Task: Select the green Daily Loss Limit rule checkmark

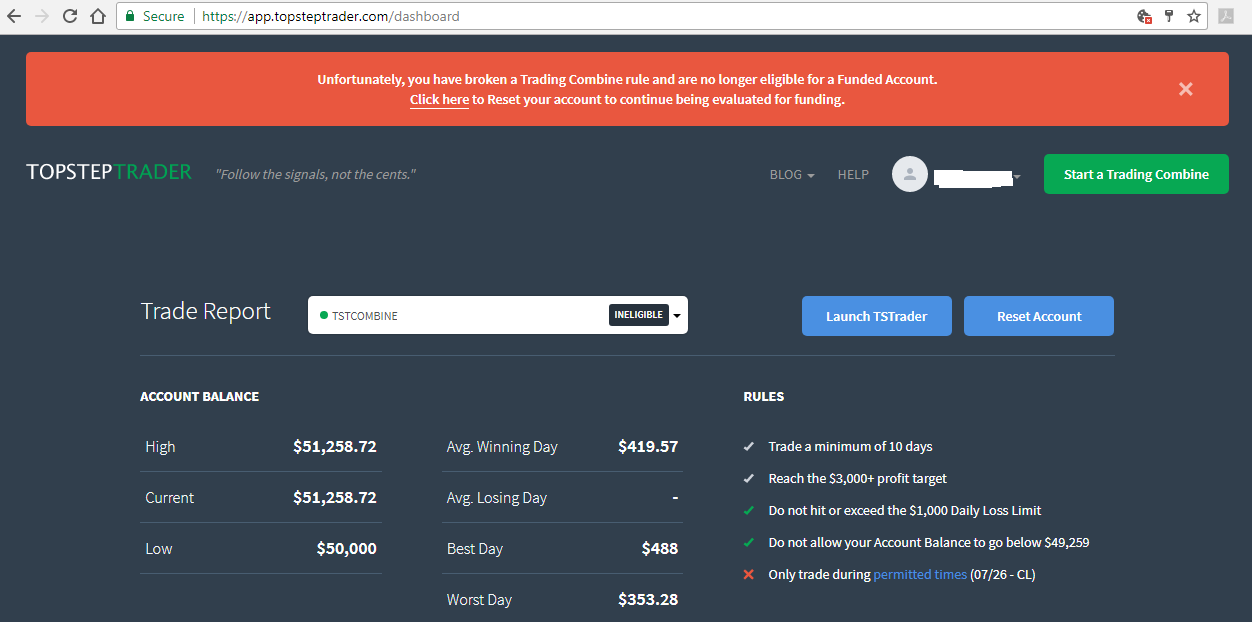Action: [749, 511]
